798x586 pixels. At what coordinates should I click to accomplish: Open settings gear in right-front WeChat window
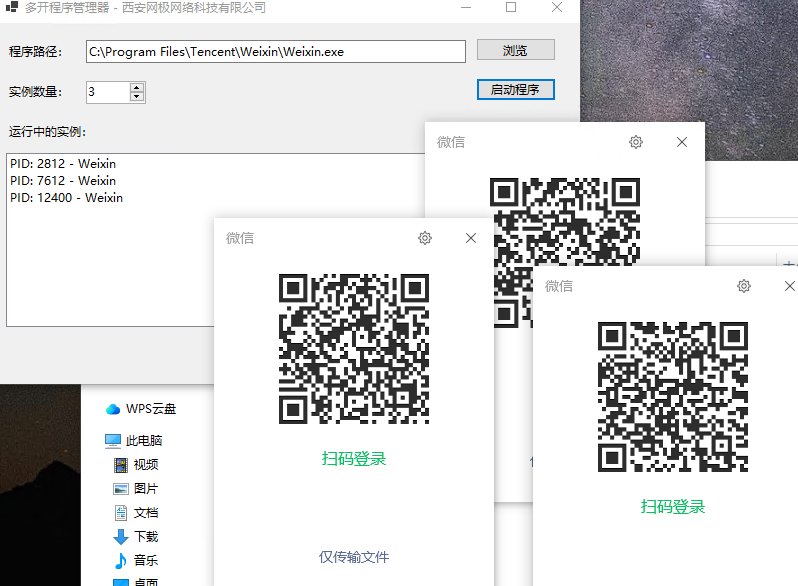click(x=744, y=286)
